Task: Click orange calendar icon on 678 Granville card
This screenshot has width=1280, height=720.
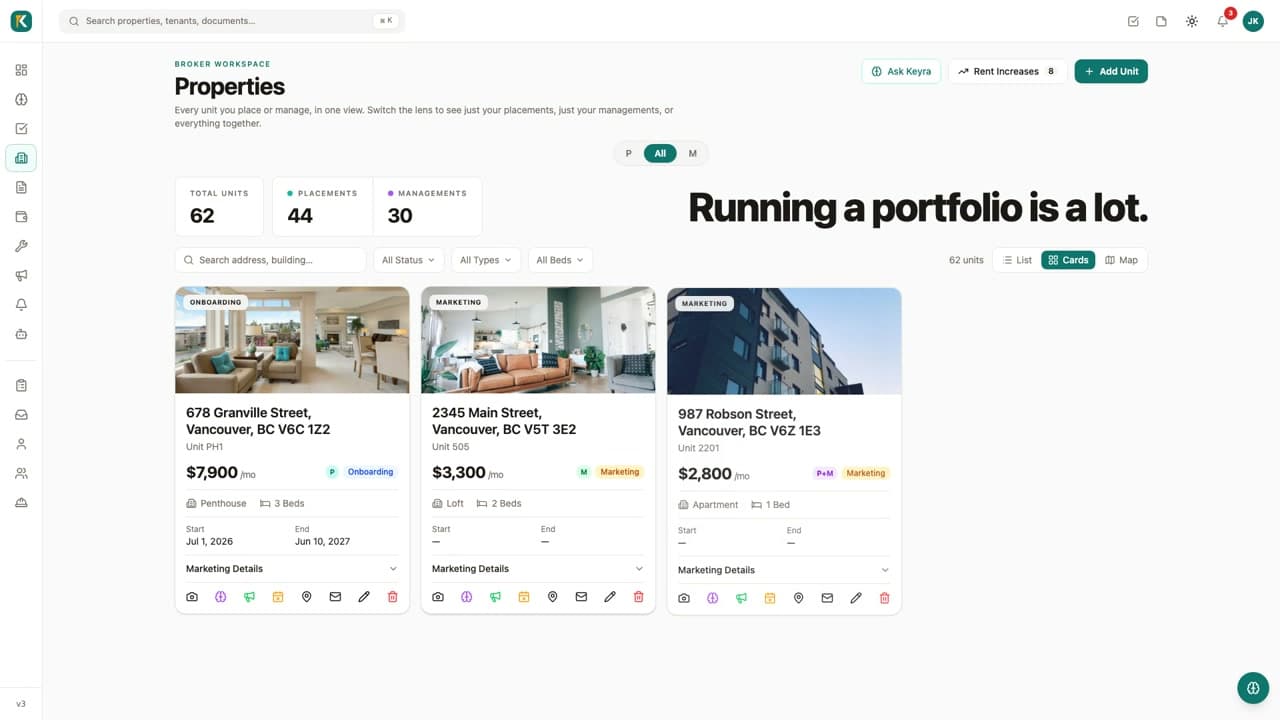Action: coord(278,597)
